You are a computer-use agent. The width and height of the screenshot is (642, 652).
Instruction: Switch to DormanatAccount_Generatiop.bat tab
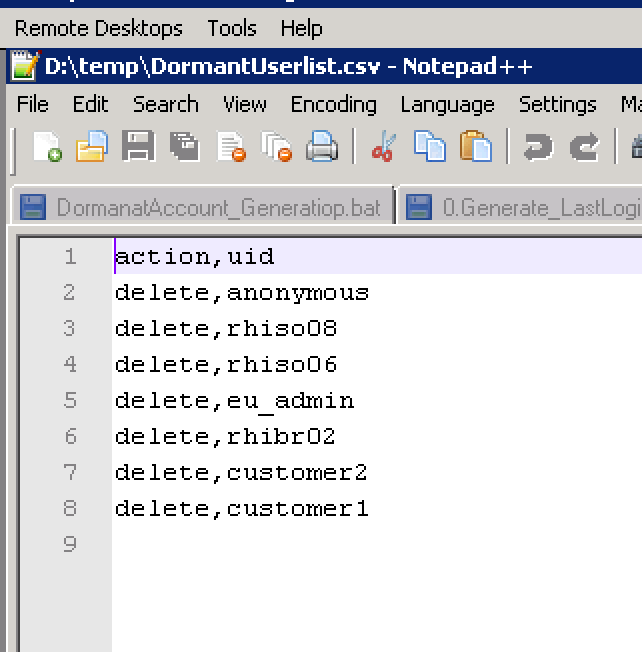click(x=202, y=207)
